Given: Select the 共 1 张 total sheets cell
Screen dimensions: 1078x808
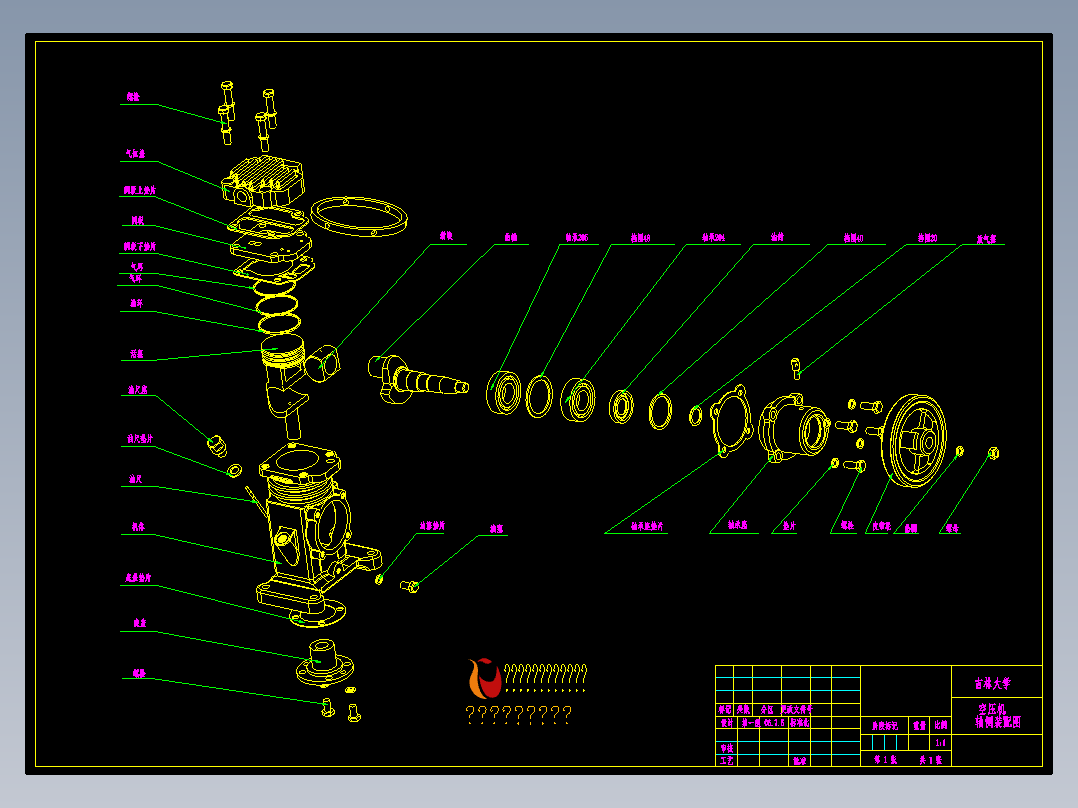Looking at the screenshot, I should [x=931, y=760].
